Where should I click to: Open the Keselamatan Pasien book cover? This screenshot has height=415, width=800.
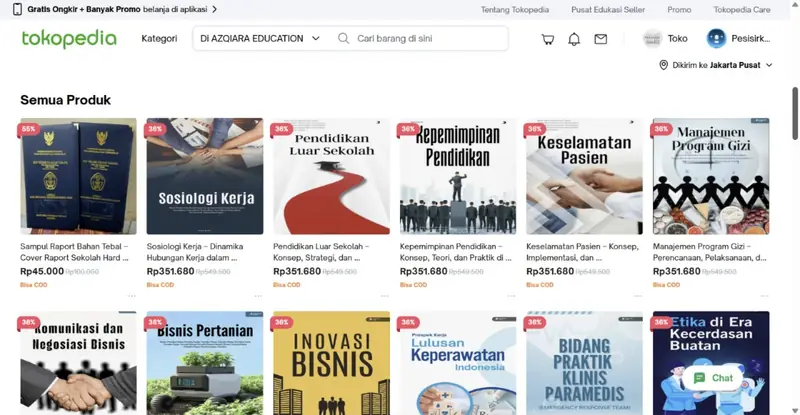[x=585, y=176]
